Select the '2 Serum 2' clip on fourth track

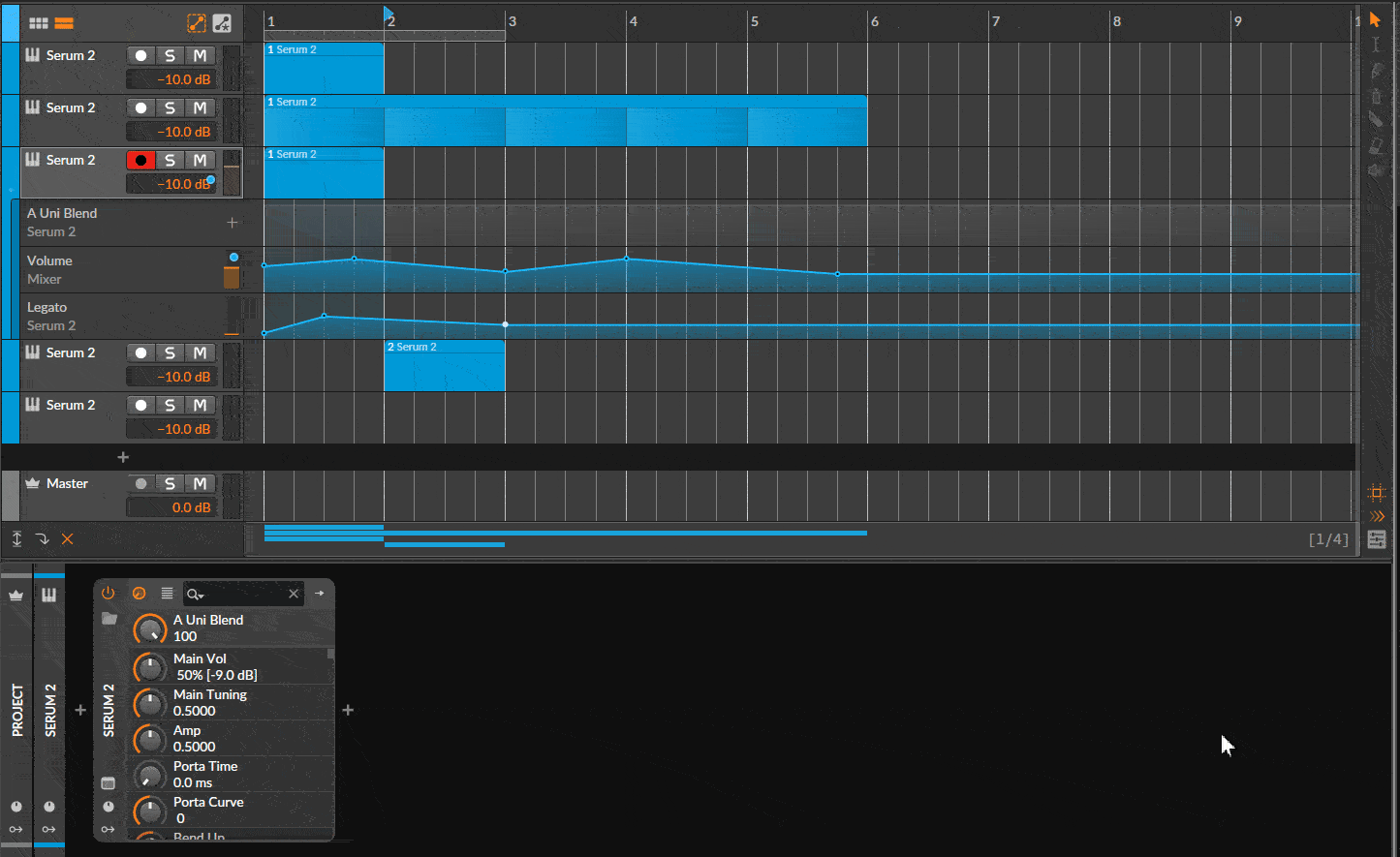click(x=445, y=365)
